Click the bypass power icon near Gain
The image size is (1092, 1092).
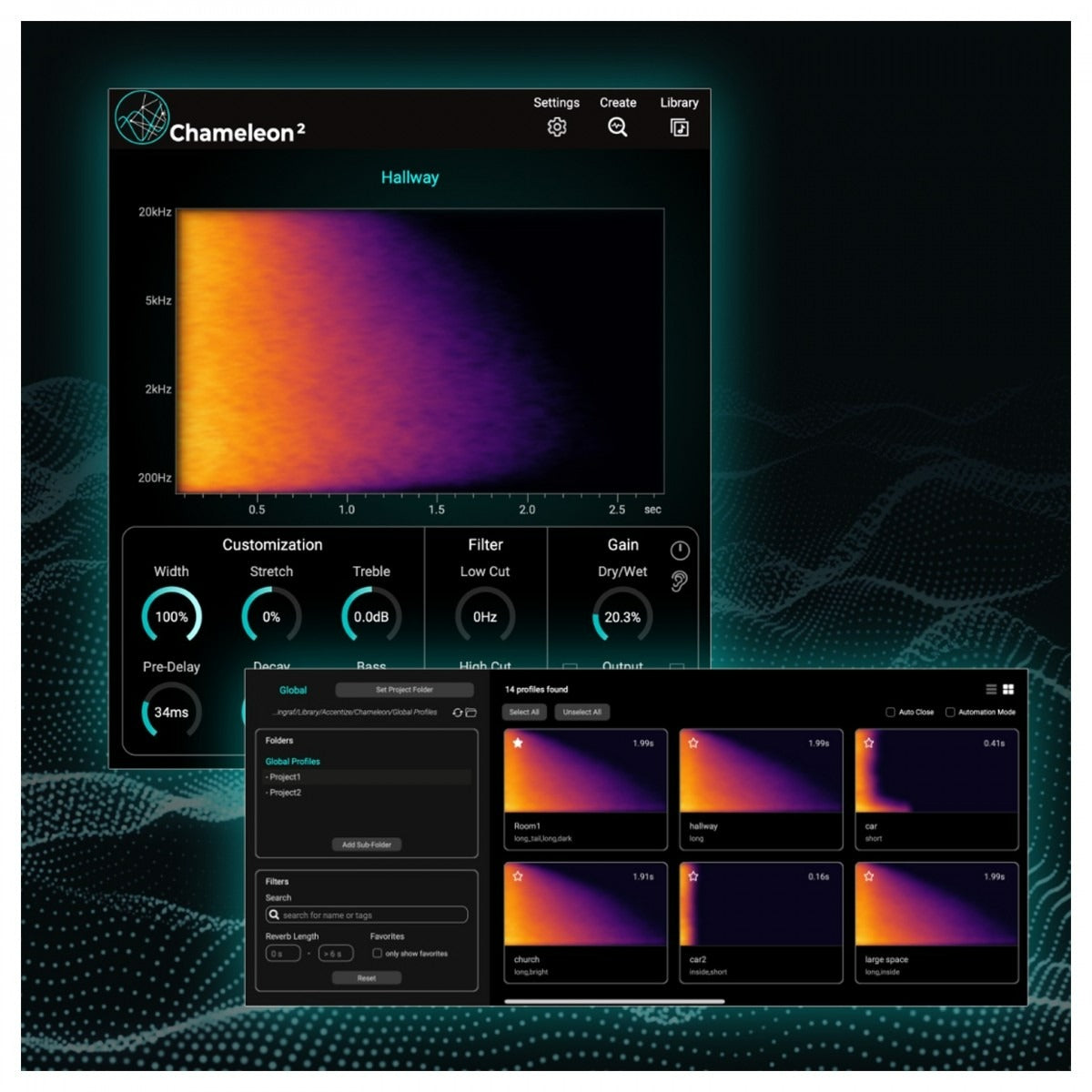coord(680,550)
